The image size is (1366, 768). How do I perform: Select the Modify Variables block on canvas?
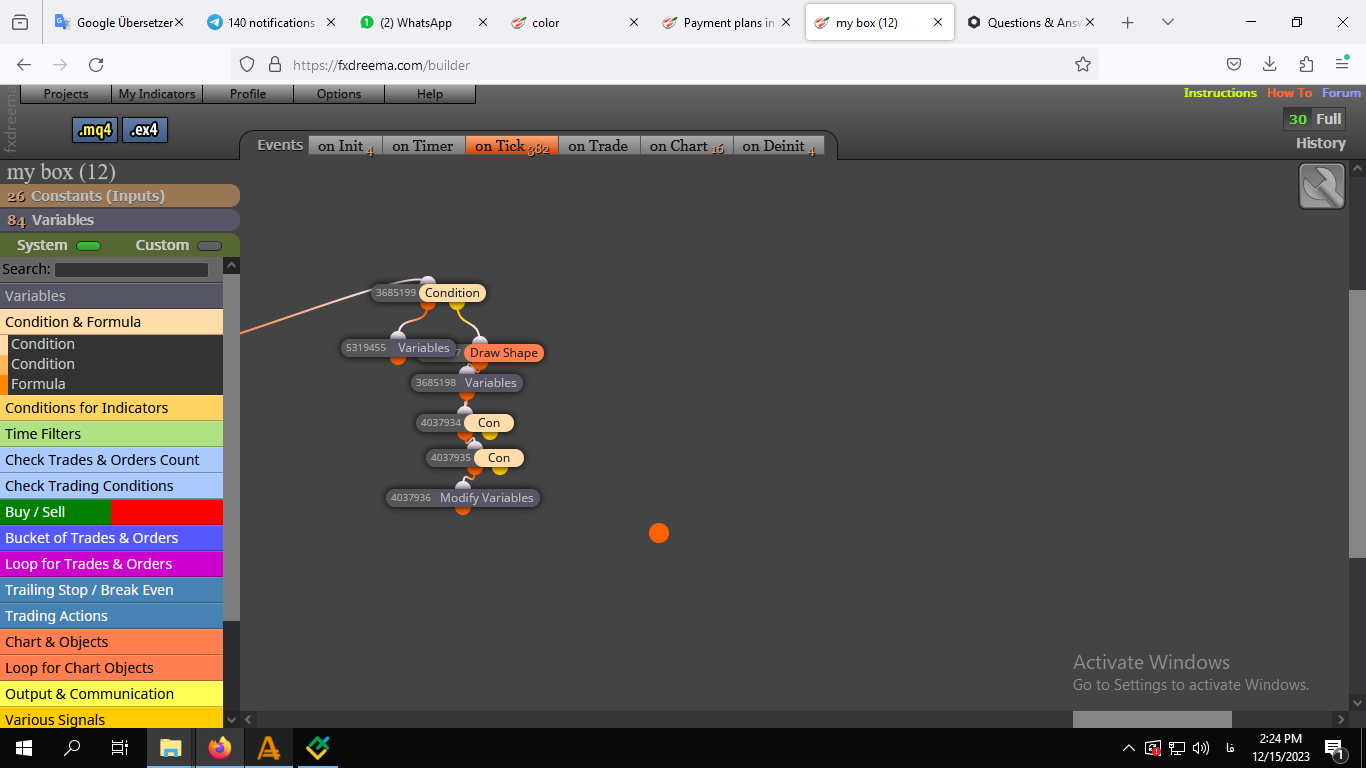(x=487, y=498)
